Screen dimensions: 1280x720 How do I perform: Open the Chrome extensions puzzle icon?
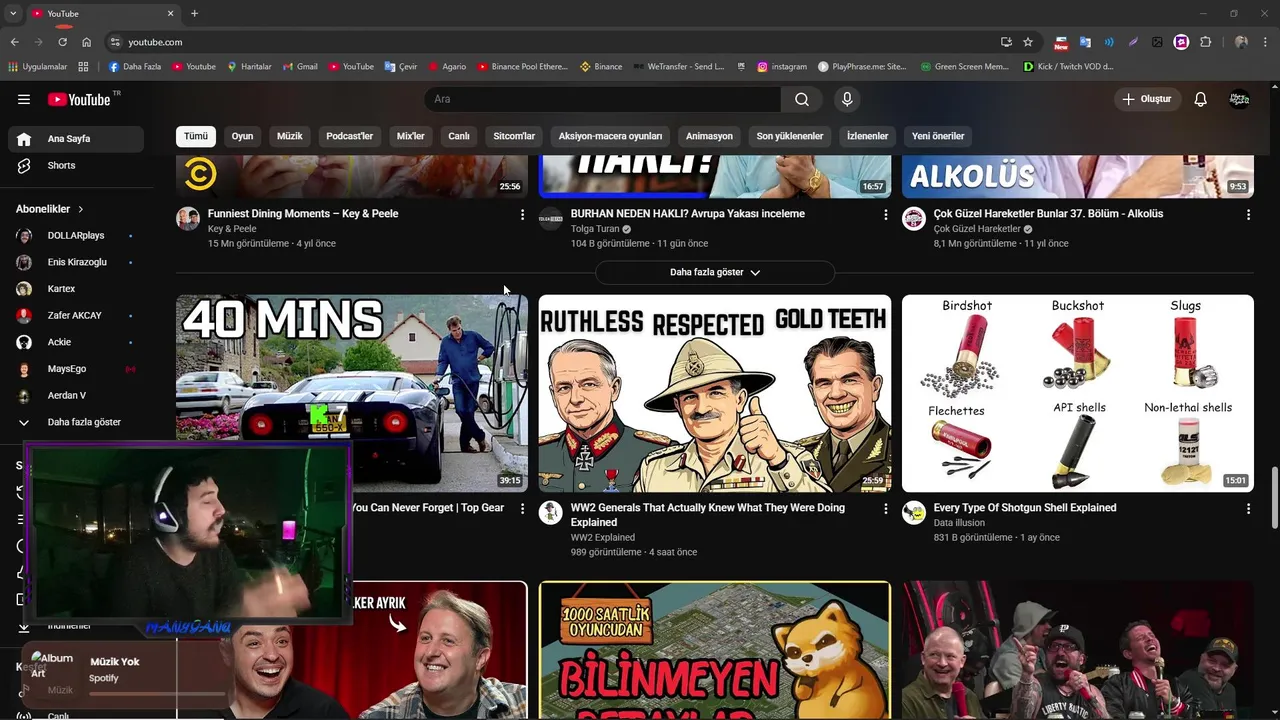point(1205,42)
